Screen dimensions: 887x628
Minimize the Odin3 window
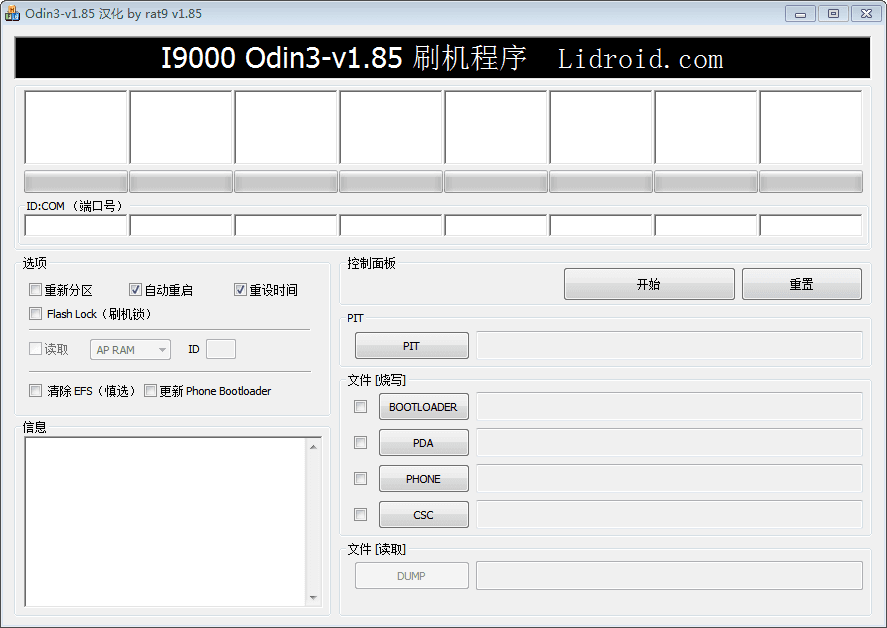coord(800,14)
